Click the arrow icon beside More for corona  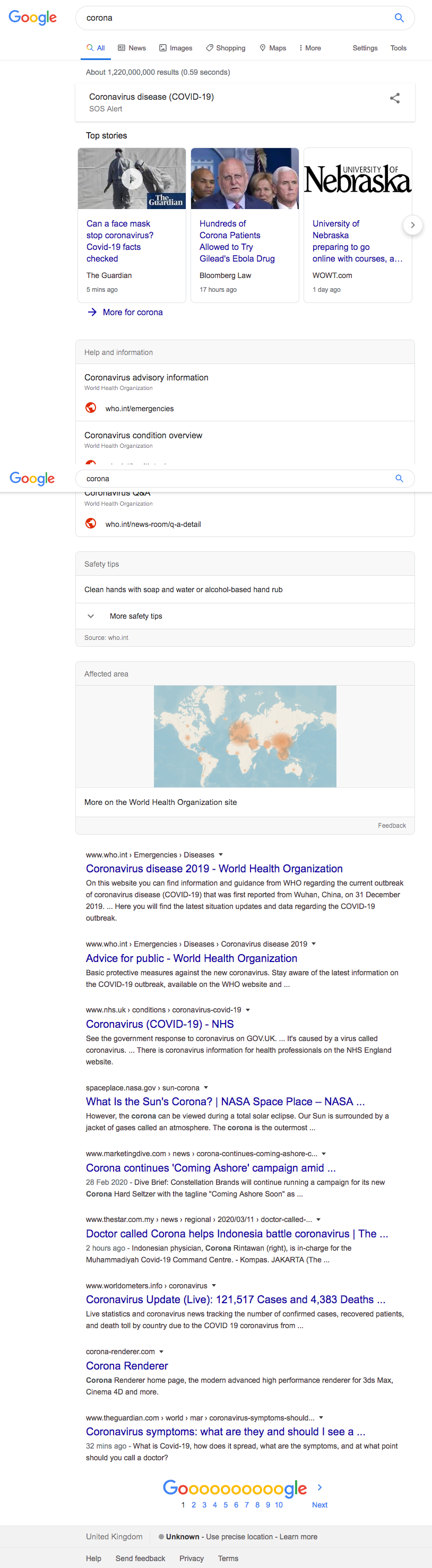92,312
